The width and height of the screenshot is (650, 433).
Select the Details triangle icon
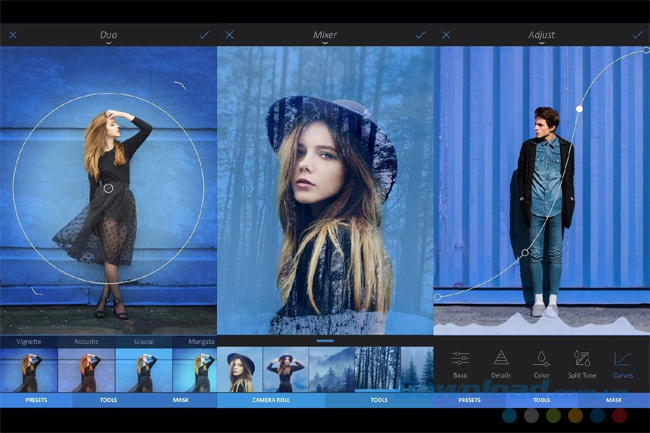[x=501, y=364]
